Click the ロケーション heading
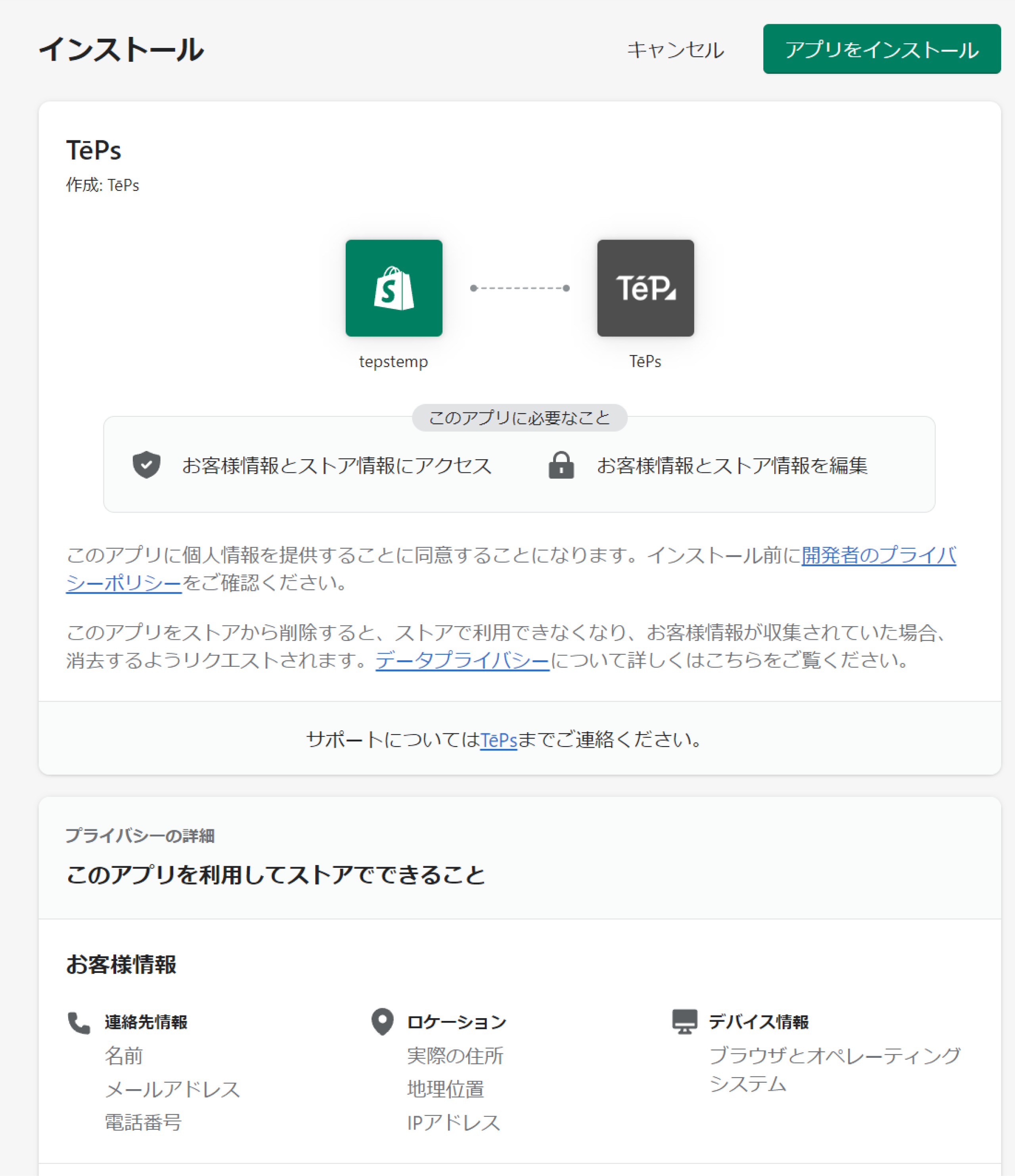 (456, 1022)
